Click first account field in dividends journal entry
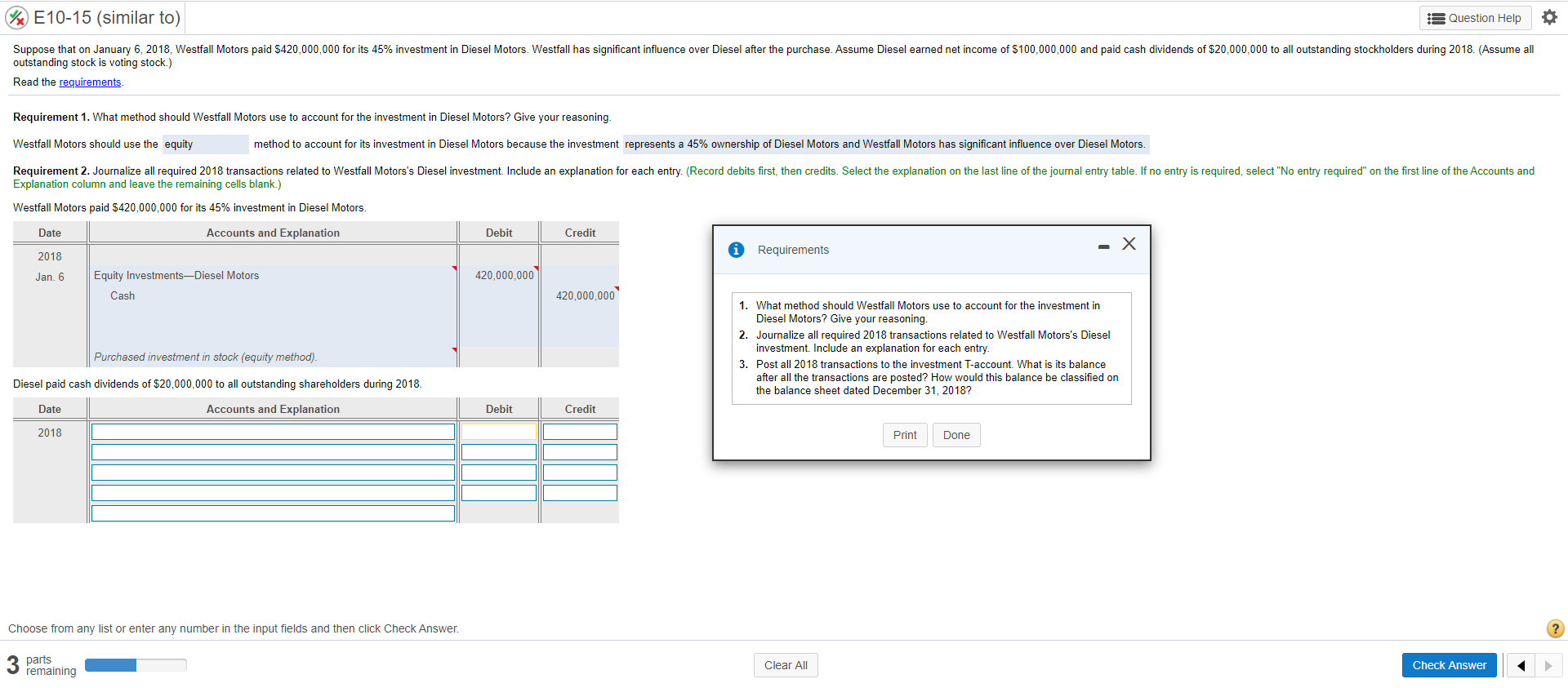This screenshot has width=1568, height=688. point(273,432)
